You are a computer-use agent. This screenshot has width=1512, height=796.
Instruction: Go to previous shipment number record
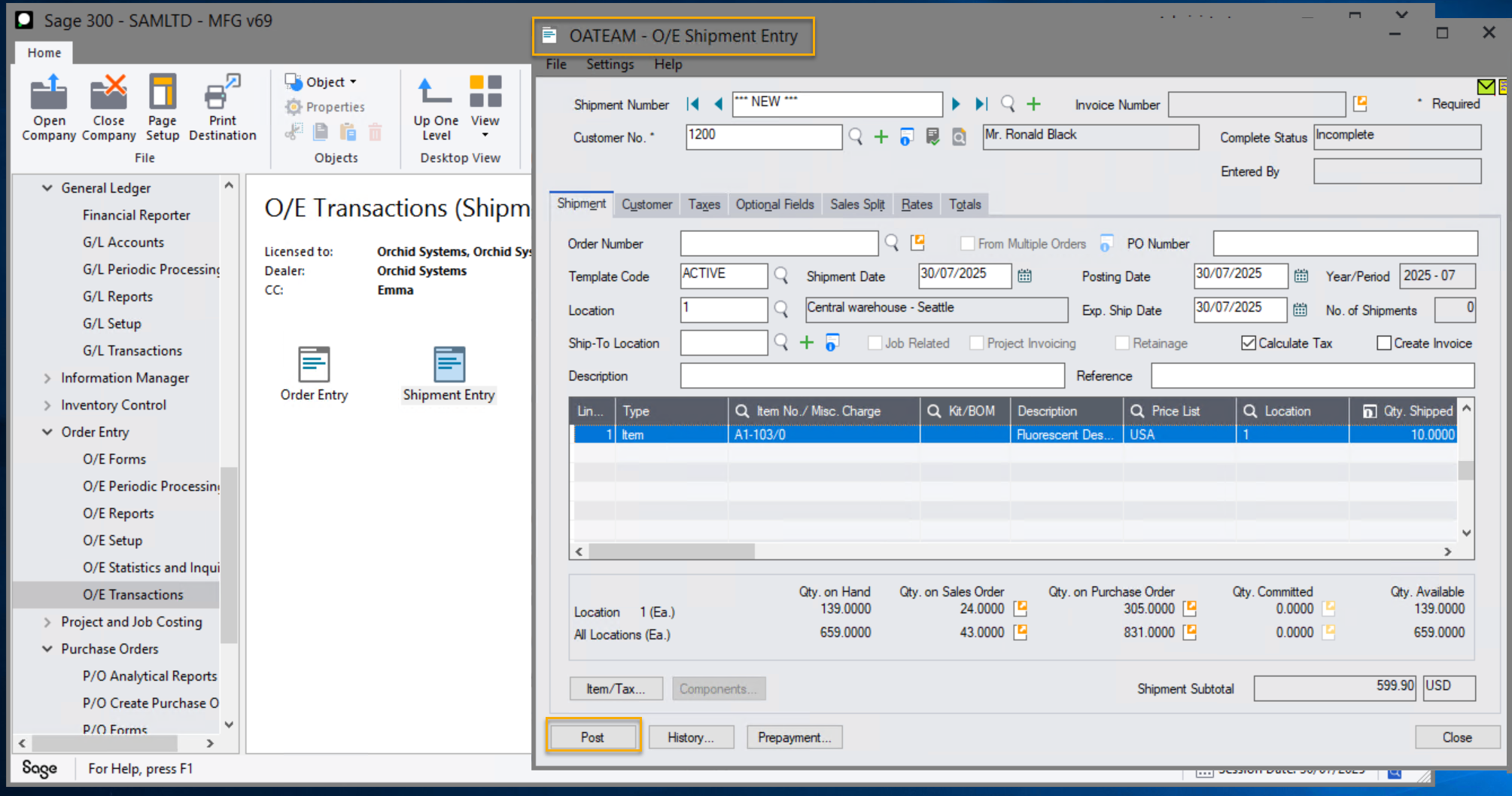(x=718, y=104)
